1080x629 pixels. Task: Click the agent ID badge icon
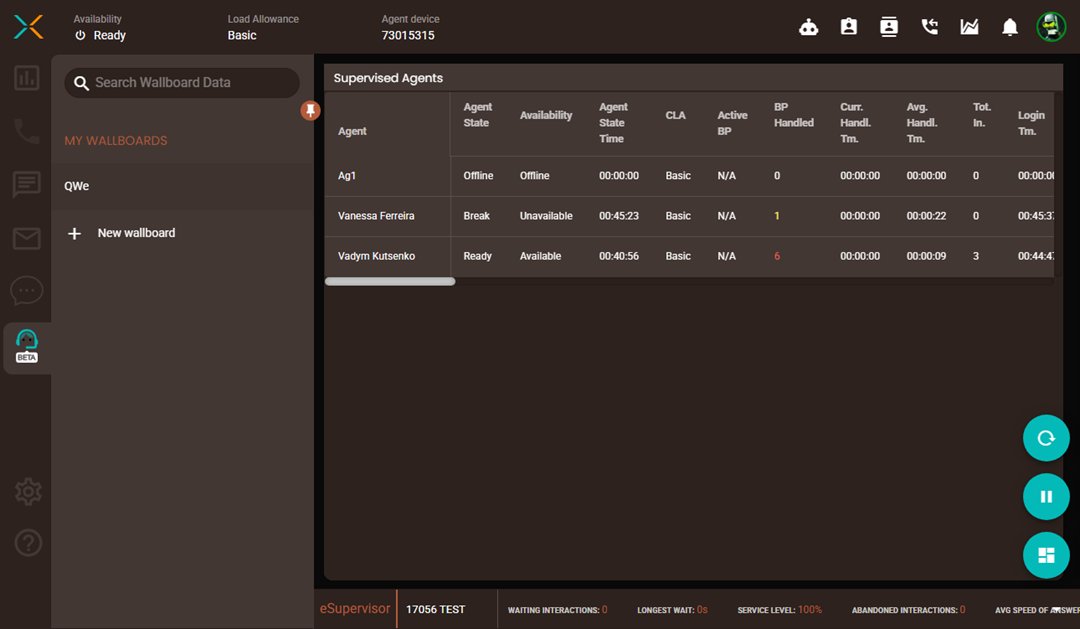pyautogui.click(x=849, y=28)
